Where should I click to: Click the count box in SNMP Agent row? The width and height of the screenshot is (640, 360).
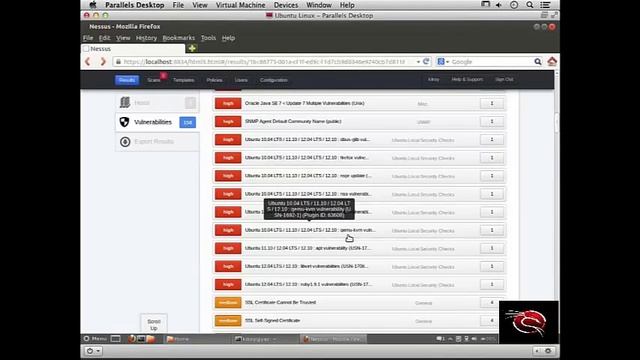pyautogui.click(x=491, y=121)
